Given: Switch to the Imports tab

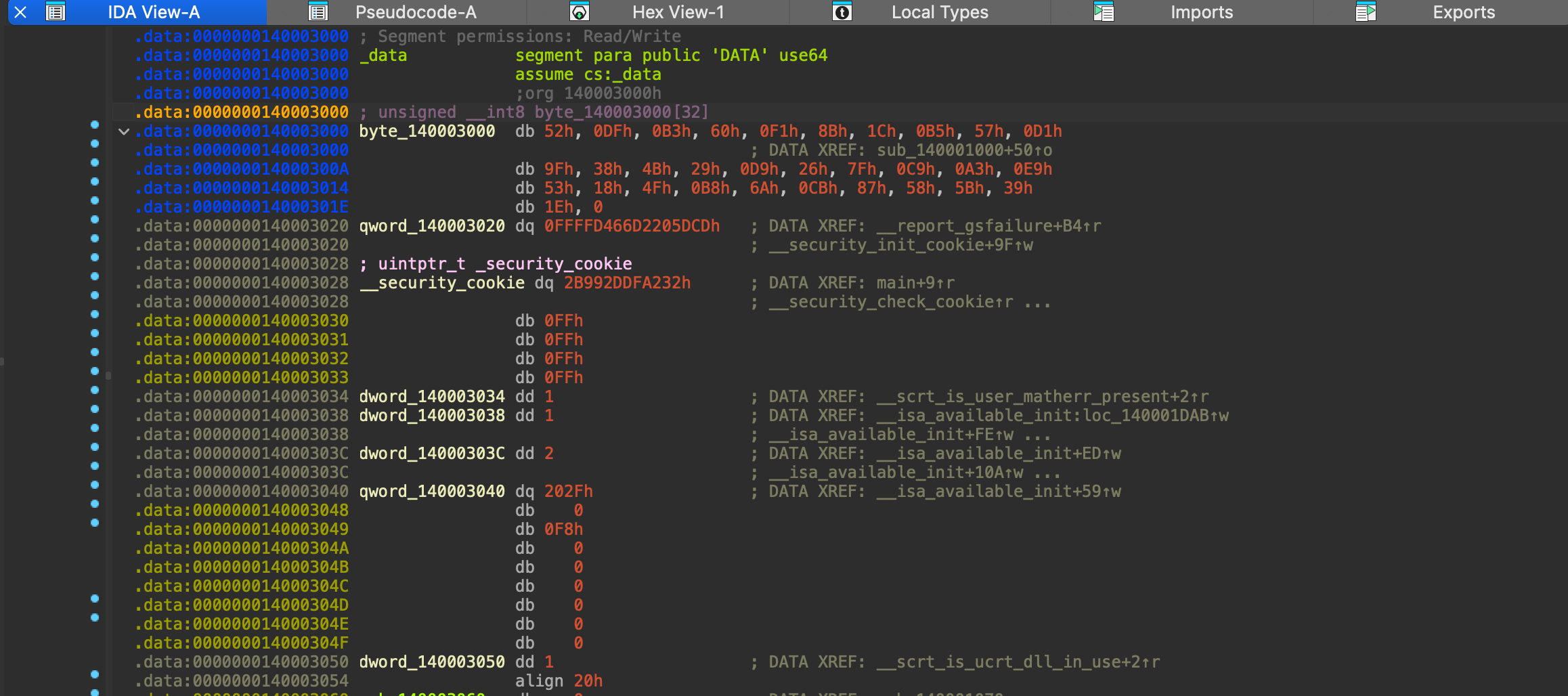Looking at the screenshot, I should pyautogui.click(x=1202, y=12).
